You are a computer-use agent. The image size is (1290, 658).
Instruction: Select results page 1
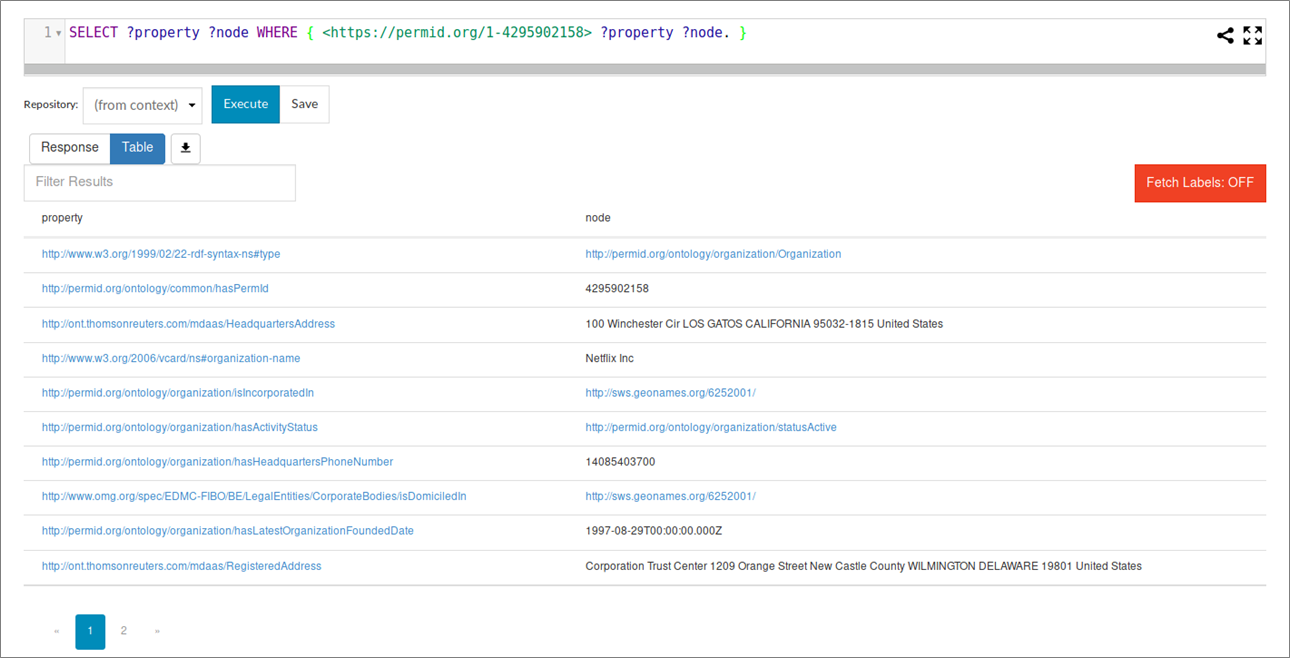[x=90, y=631]
